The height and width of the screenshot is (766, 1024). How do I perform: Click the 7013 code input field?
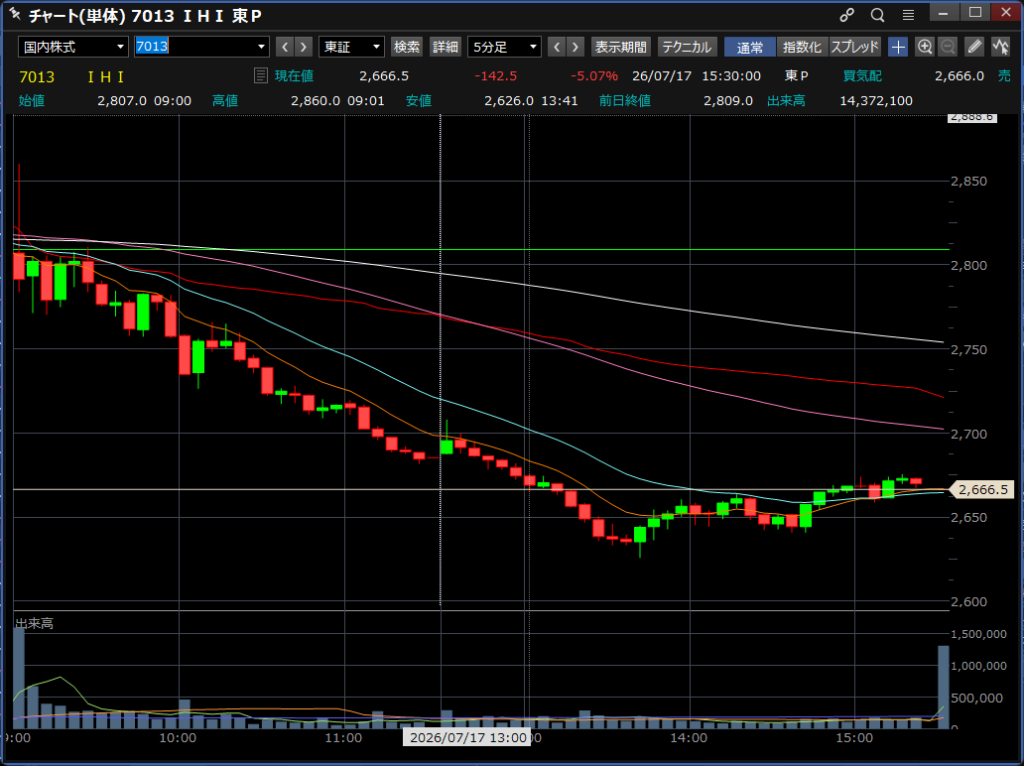pos(194,47)
